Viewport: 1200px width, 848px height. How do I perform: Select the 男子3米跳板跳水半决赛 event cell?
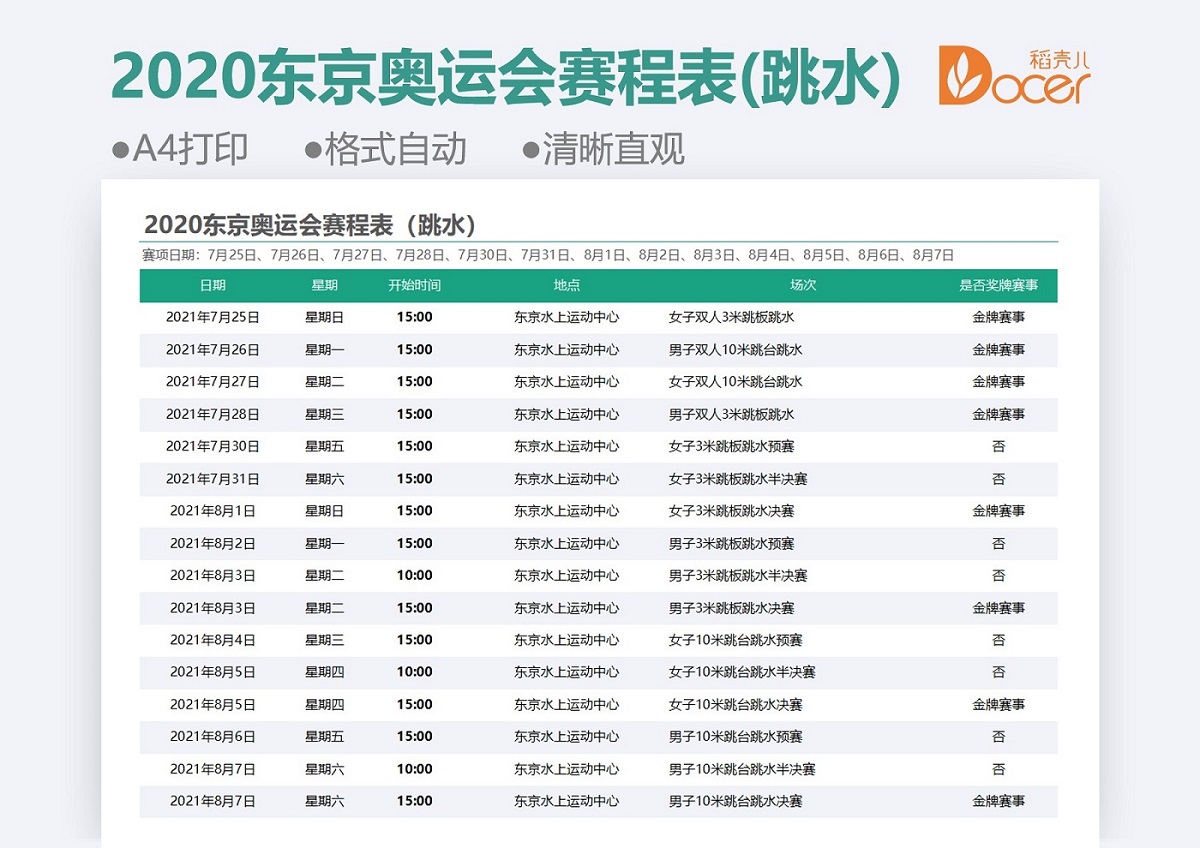[x=737, y=575]
